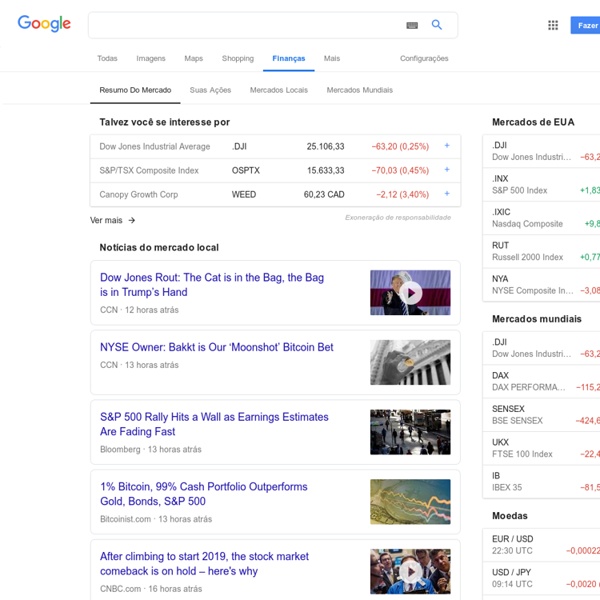The height and width of the screenshot is (600, 600).
Task: Switch to the Maps tab
Action: point(194,59)
